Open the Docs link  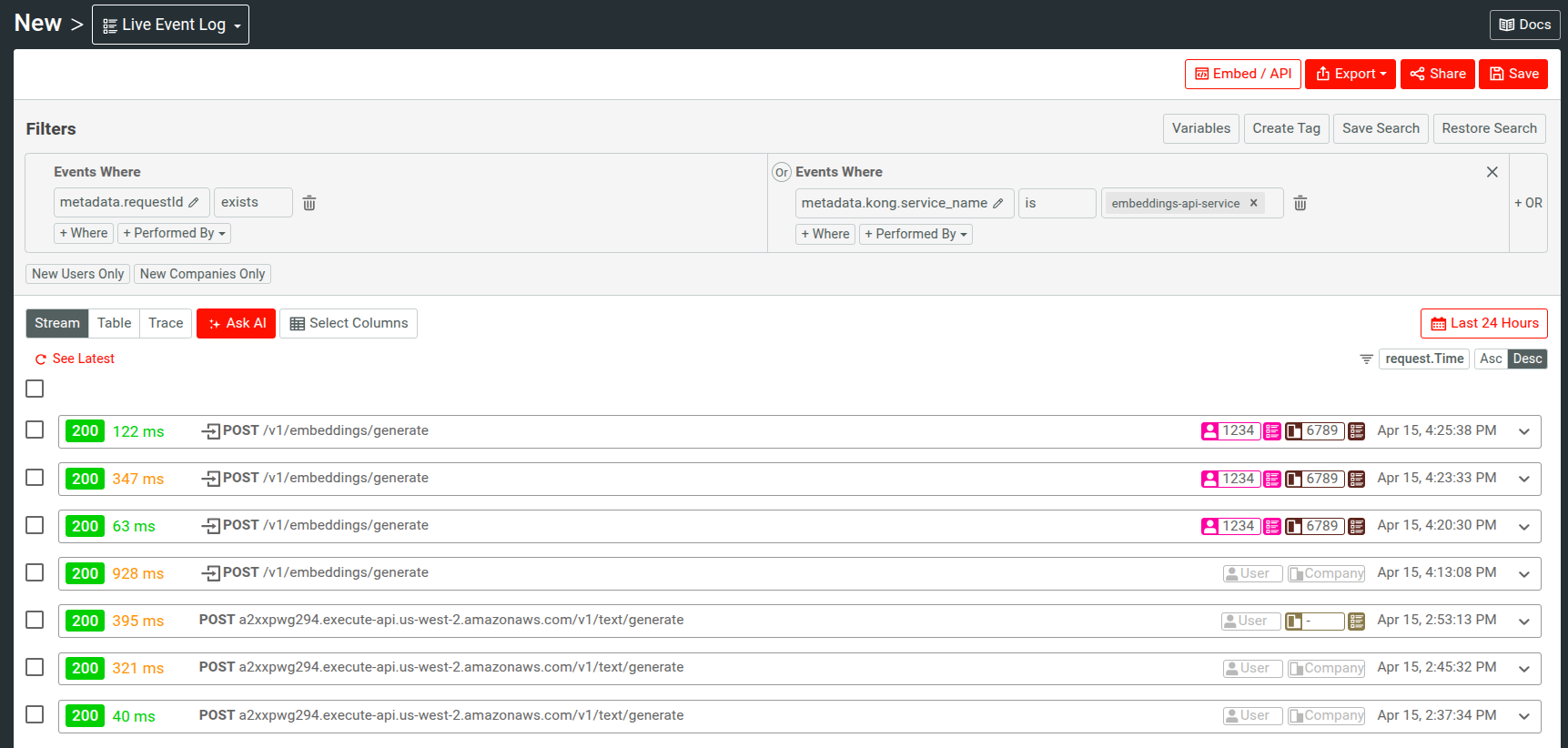pyautogui.click(x=1525, y=25)
